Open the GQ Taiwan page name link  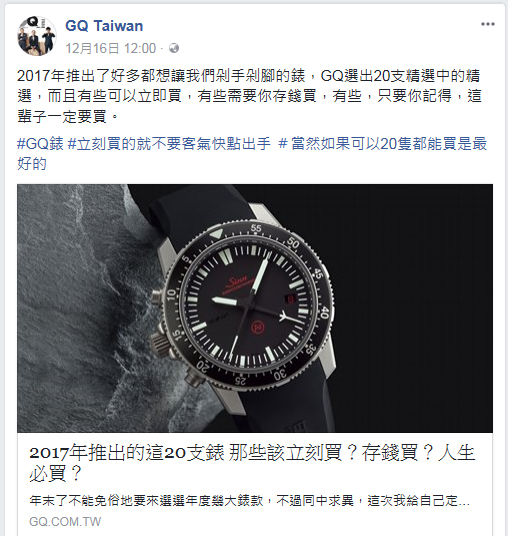(104, 26)
